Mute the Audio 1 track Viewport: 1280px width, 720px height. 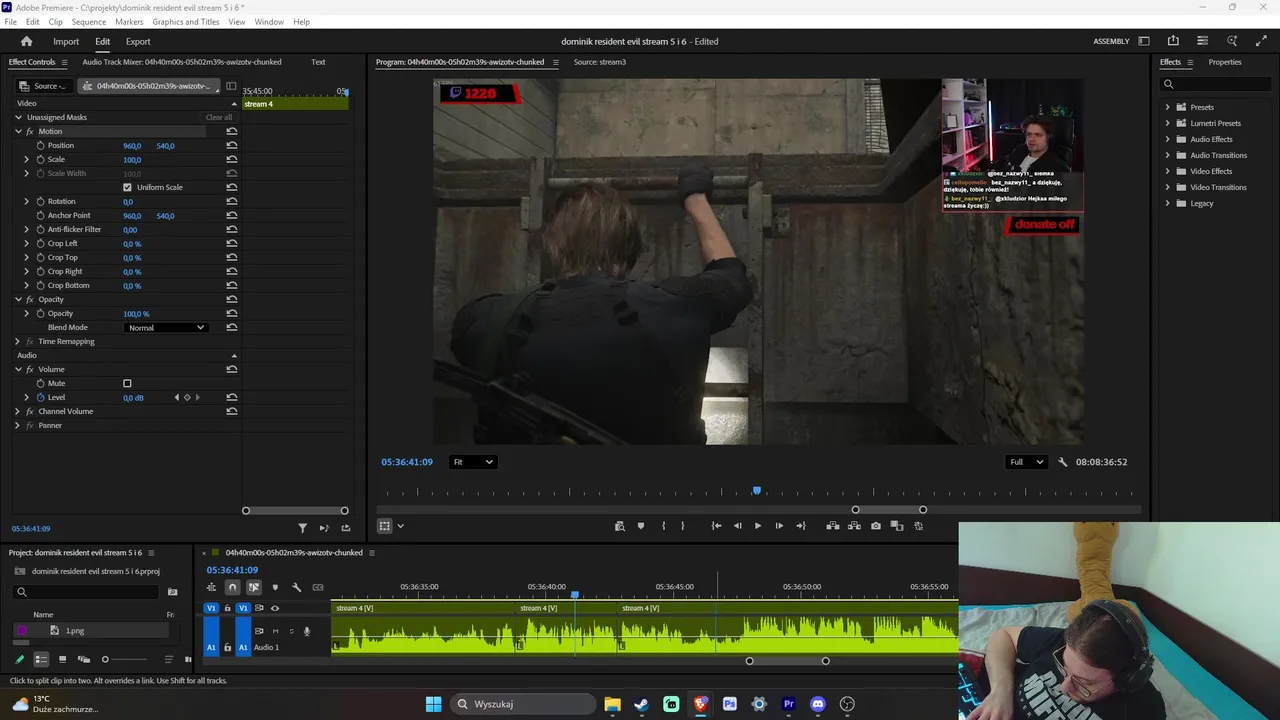pyautogui.click(x=275, y=631)
